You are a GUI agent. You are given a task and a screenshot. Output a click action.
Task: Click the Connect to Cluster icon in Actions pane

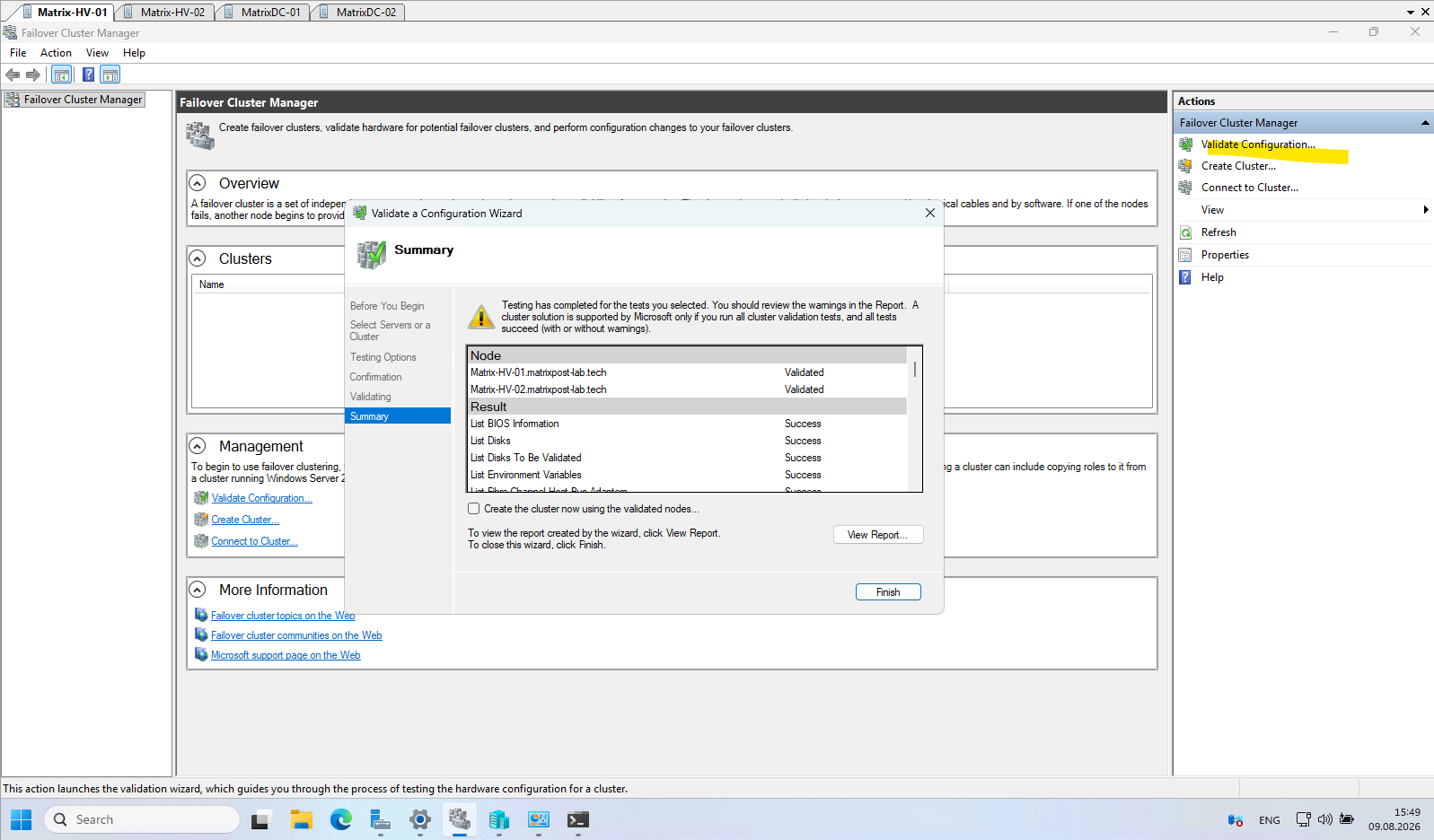1185,188
